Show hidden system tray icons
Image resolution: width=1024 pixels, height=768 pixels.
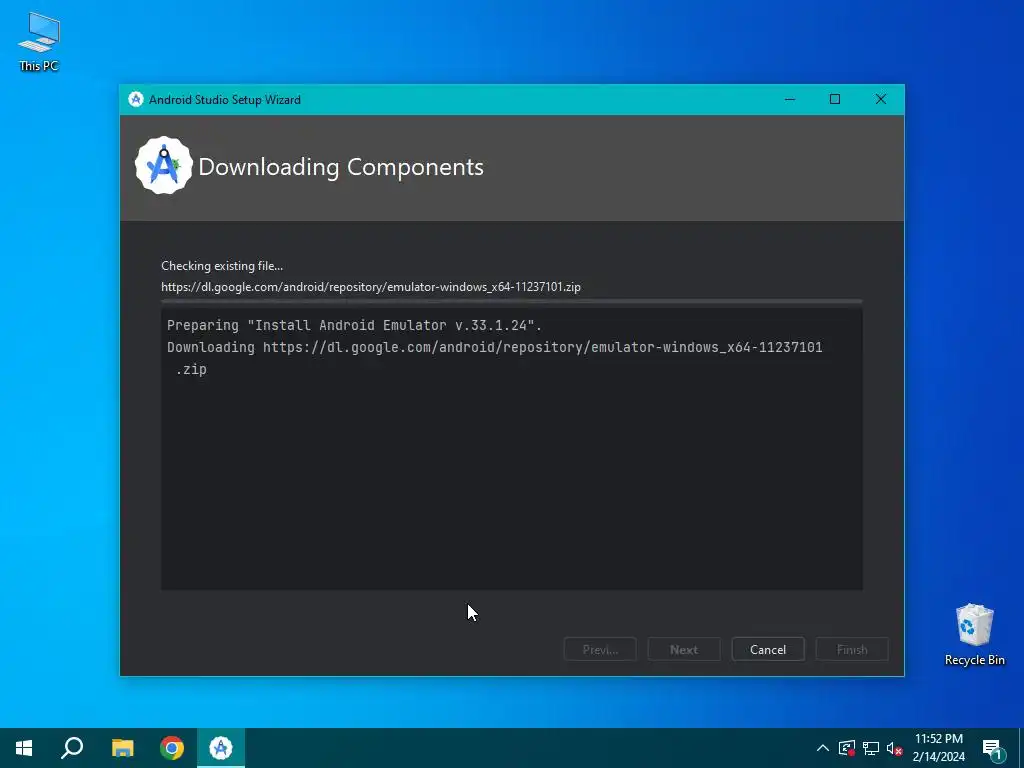(x=823, y=748)
